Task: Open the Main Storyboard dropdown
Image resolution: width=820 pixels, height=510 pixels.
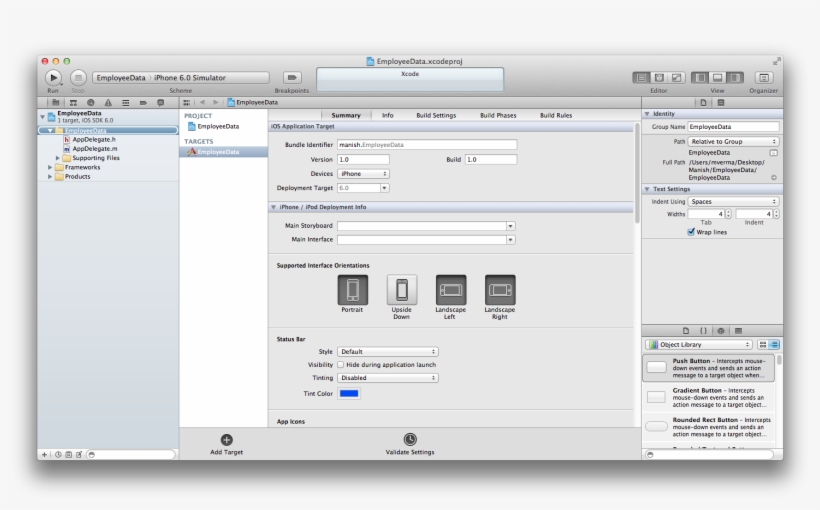Action: 510,226
